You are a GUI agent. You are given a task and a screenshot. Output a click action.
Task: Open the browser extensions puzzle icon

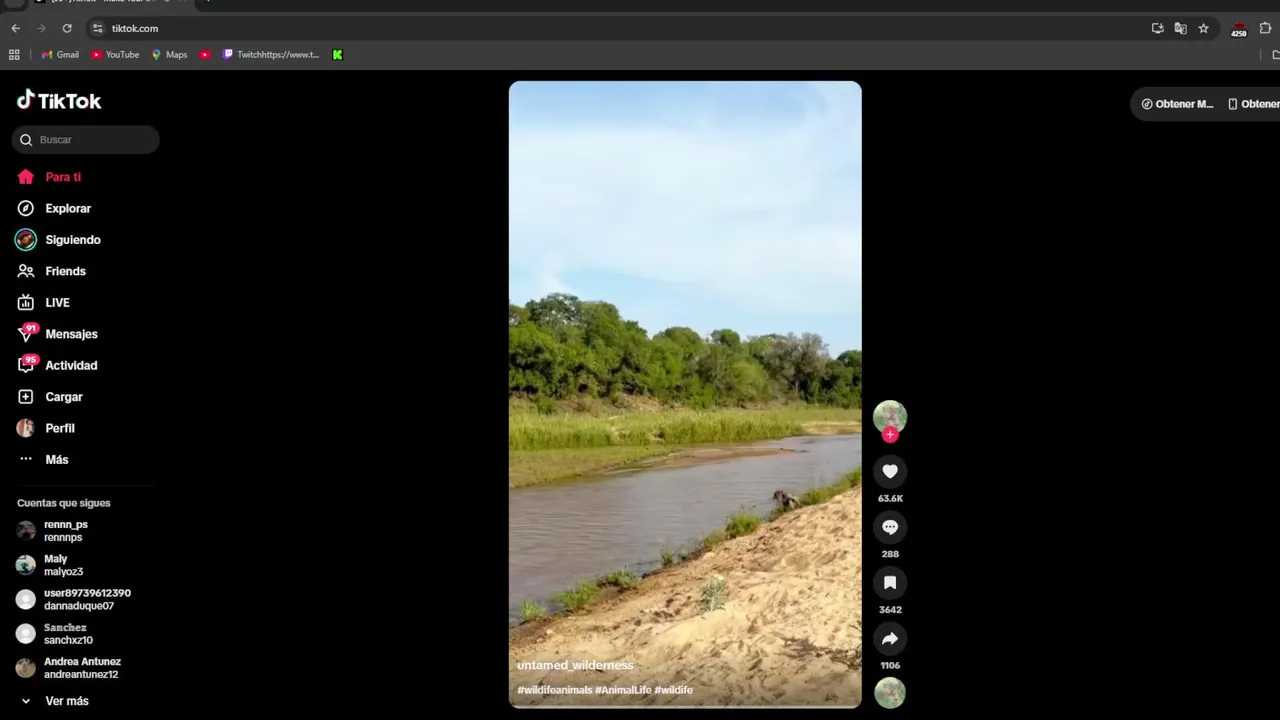(x=1265, y=28)
